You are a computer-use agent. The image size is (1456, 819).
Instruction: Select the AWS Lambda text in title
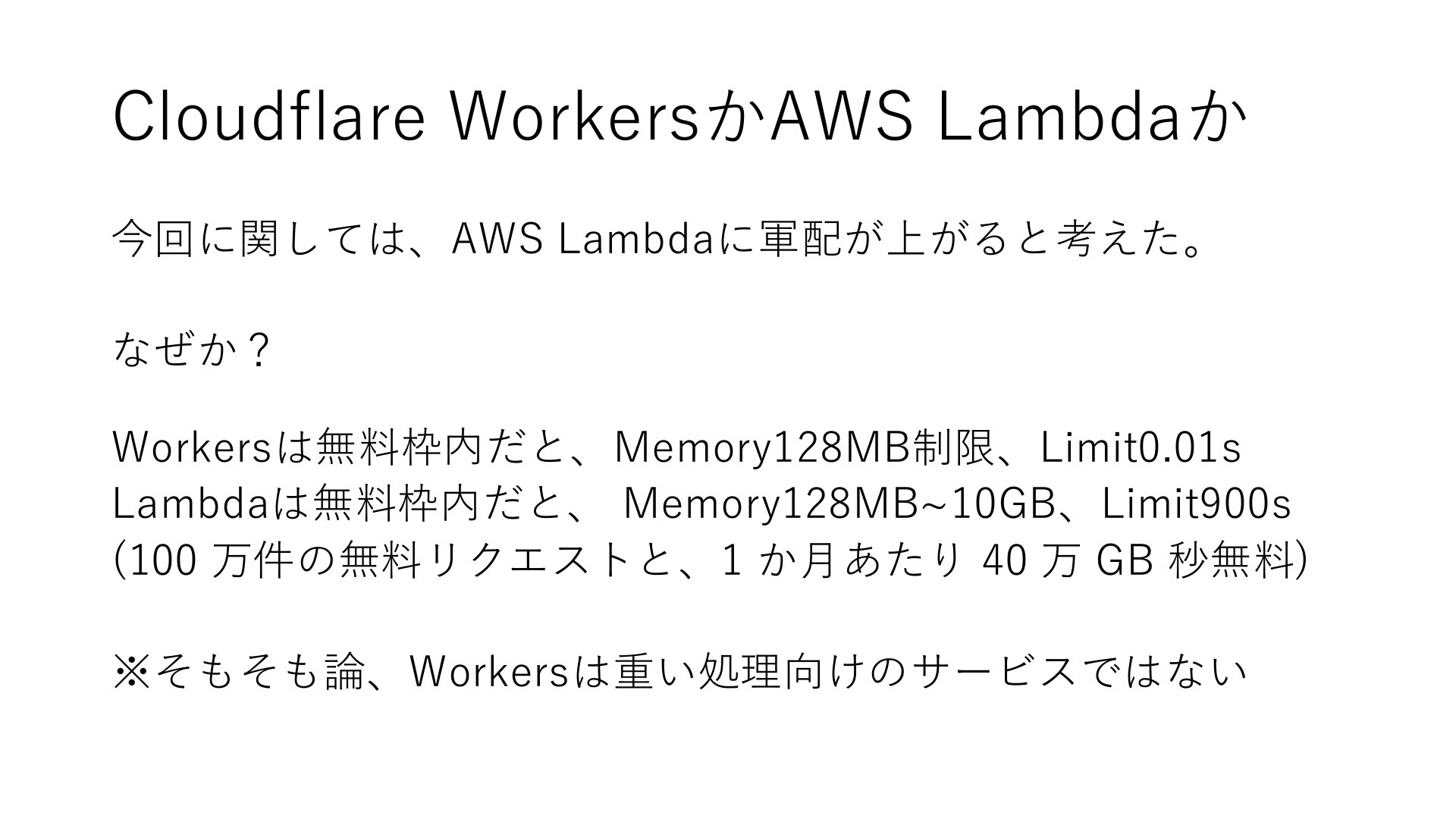(975, 117)
